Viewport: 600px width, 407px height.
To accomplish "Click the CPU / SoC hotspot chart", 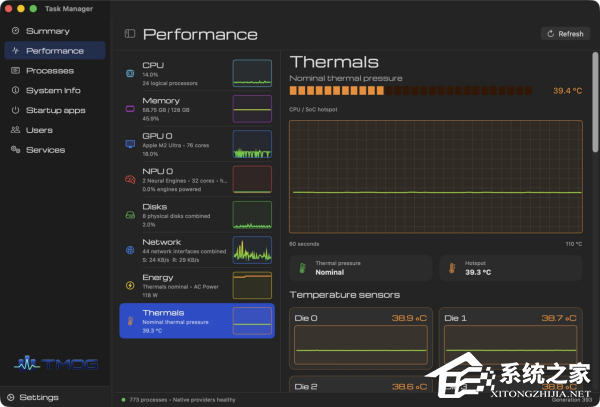I will pyautogui.click(x=436, y=177).
